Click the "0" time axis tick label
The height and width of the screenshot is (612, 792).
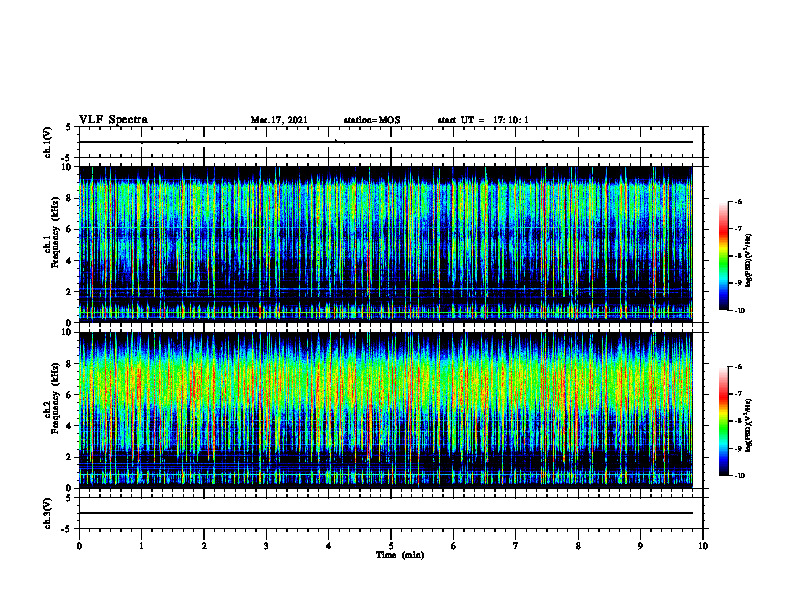(x=79, y=546)
